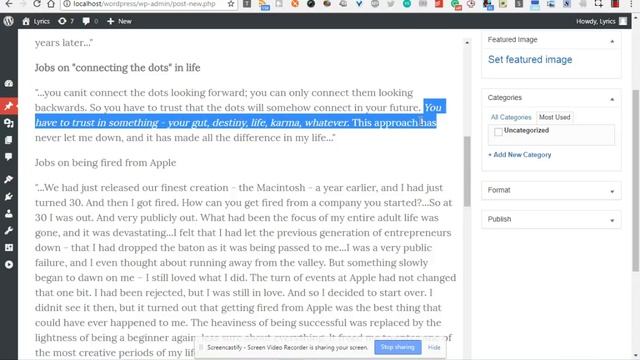This screenshot has height=360, width=640.
Task: Open the teal circle extension icon
Action: (407, 4)
